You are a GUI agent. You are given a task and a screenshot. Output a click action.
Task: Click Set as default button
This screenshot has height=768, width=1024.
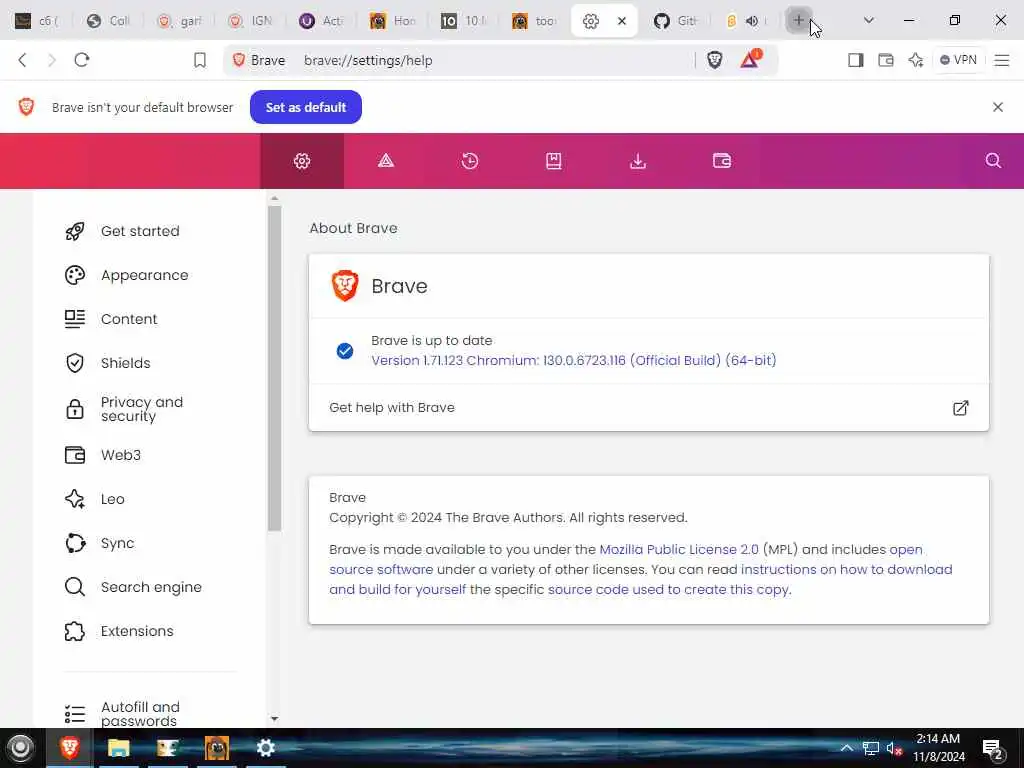coord(306,107)
